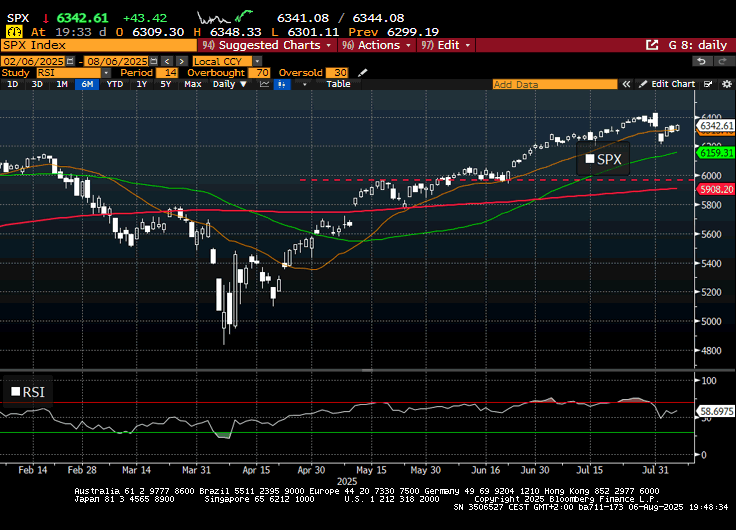Click the Jul 31 date axis label
The width and height of the screenshot is (736, 530).
(655, 470)
